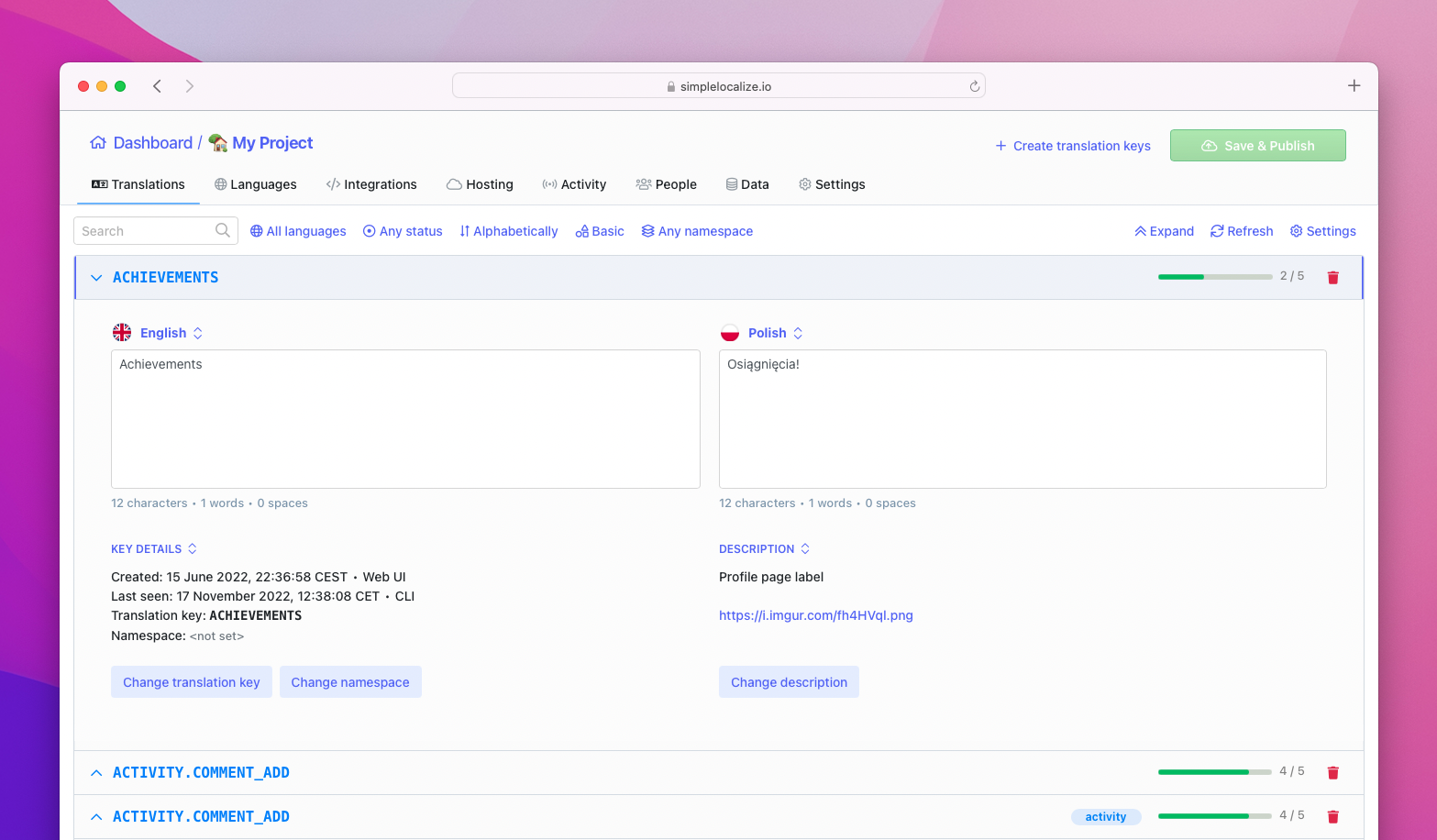Open the All languages filter
This screenshot has width=1437, height=840.
coord(298,231)
